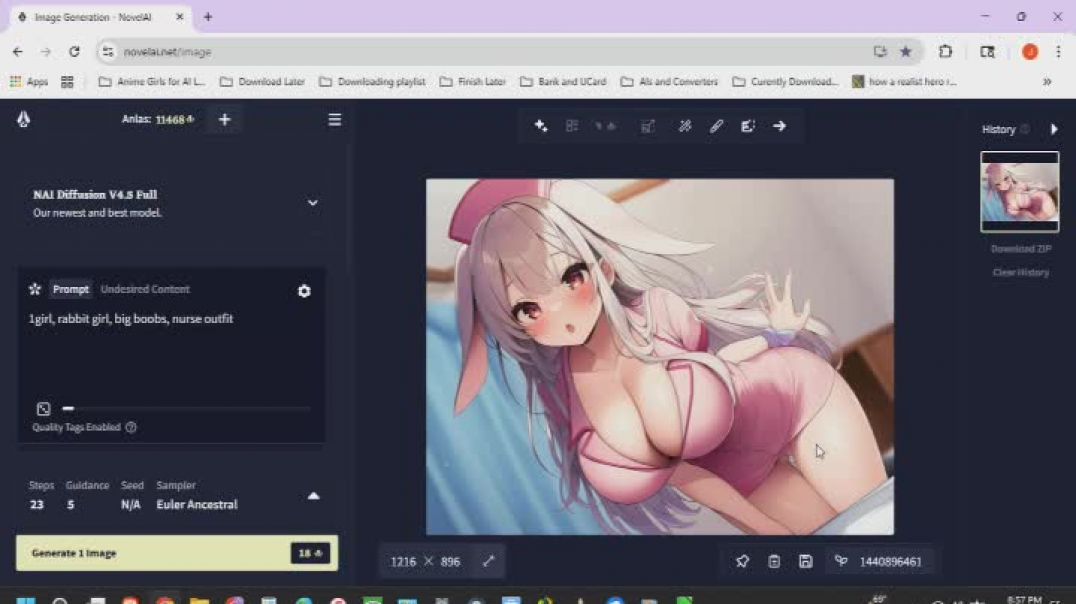Click the sparkle Enhance icon above the image
1076x604 pixels.
(541, 126)
